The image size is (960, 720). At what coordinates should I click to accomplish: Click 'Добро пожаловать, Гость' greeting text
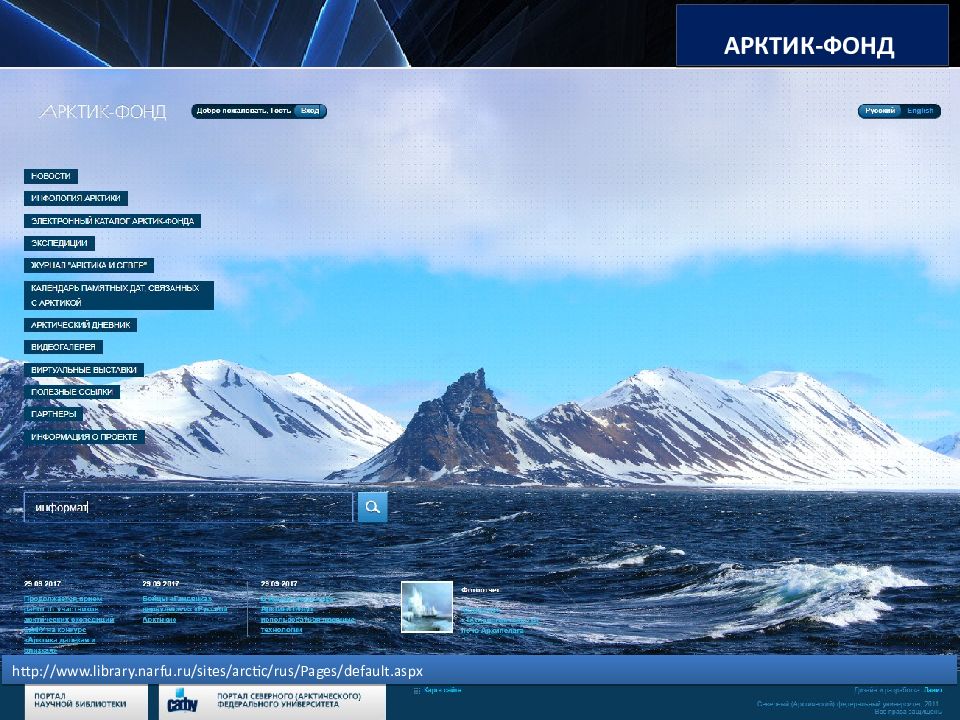[244, 111]
